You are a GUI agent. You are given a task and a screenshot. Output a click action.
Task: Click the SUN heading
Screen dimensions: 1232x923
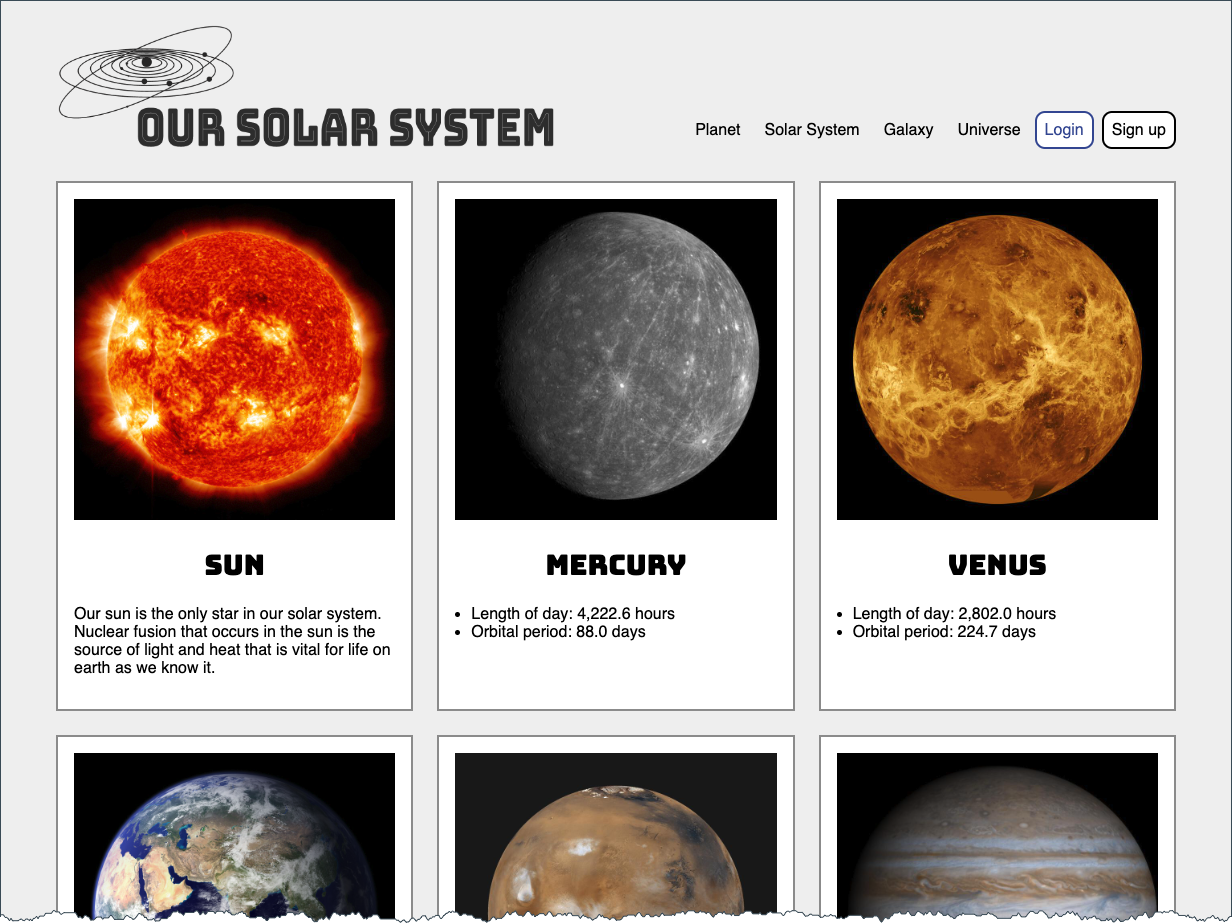[235, 565]
